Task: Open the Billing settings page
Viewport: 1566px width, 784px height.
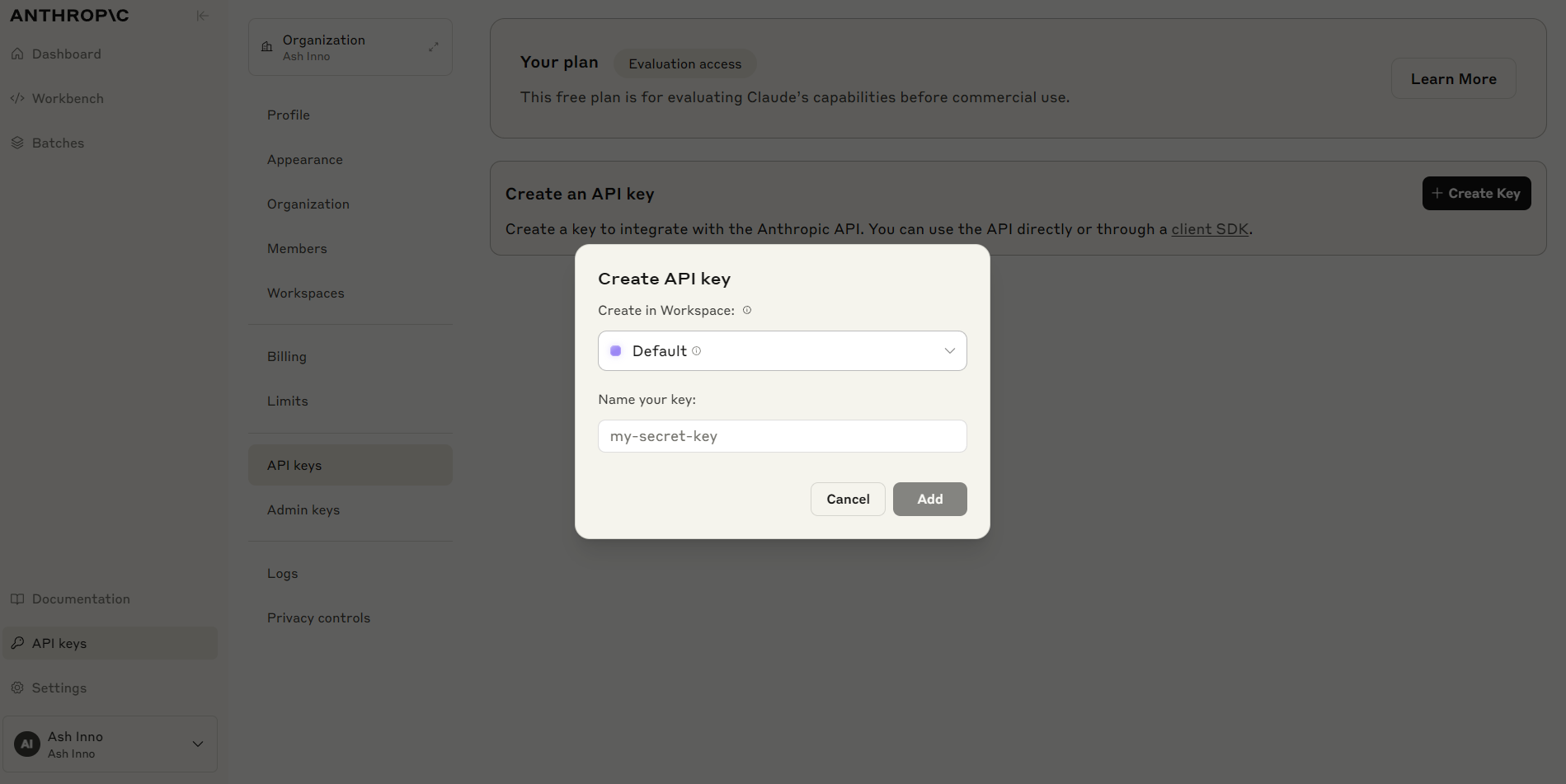Action: click(287, 356)
